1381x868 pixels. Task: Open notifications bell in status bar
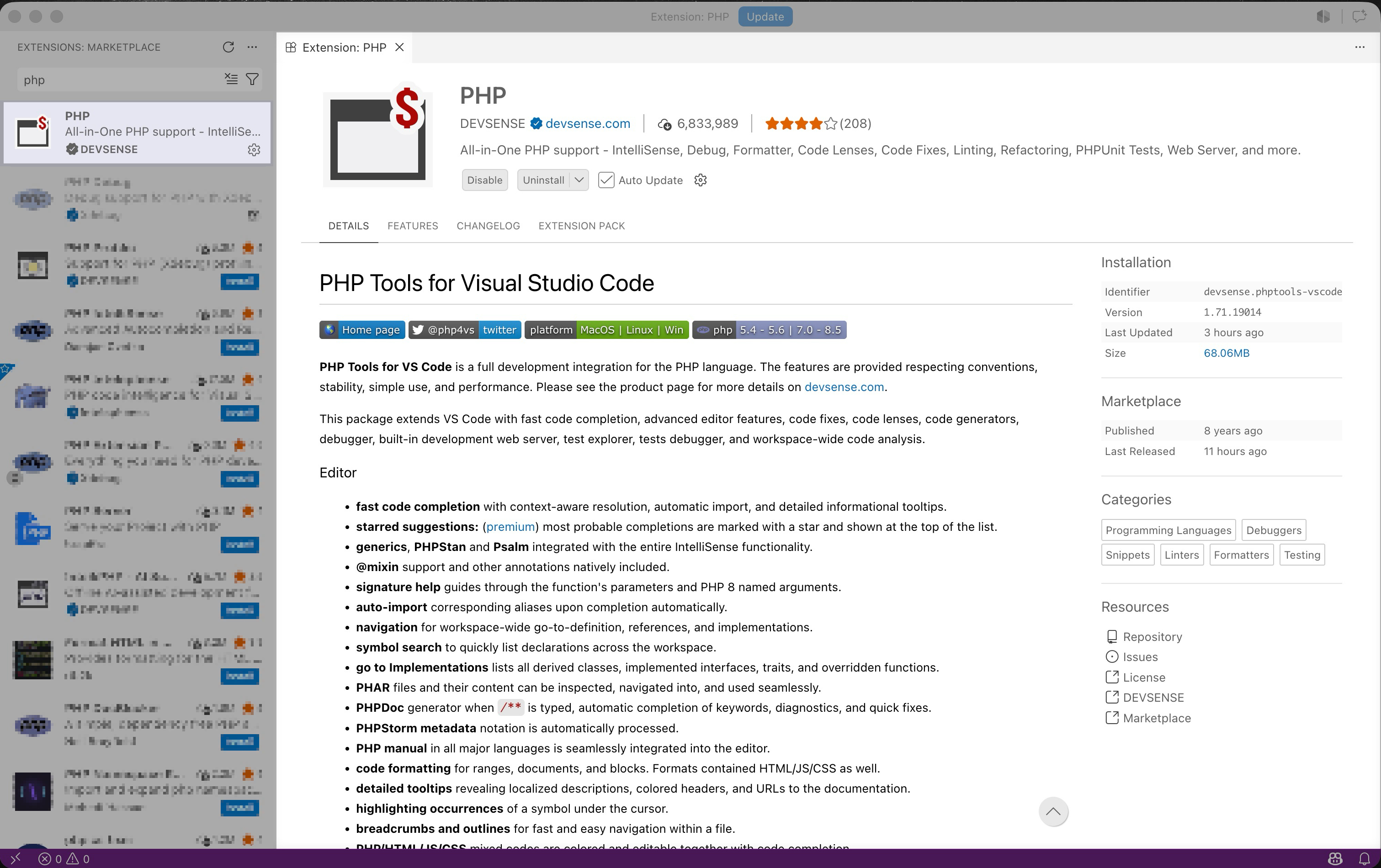pyautogui.click(x=1365, y=858)
